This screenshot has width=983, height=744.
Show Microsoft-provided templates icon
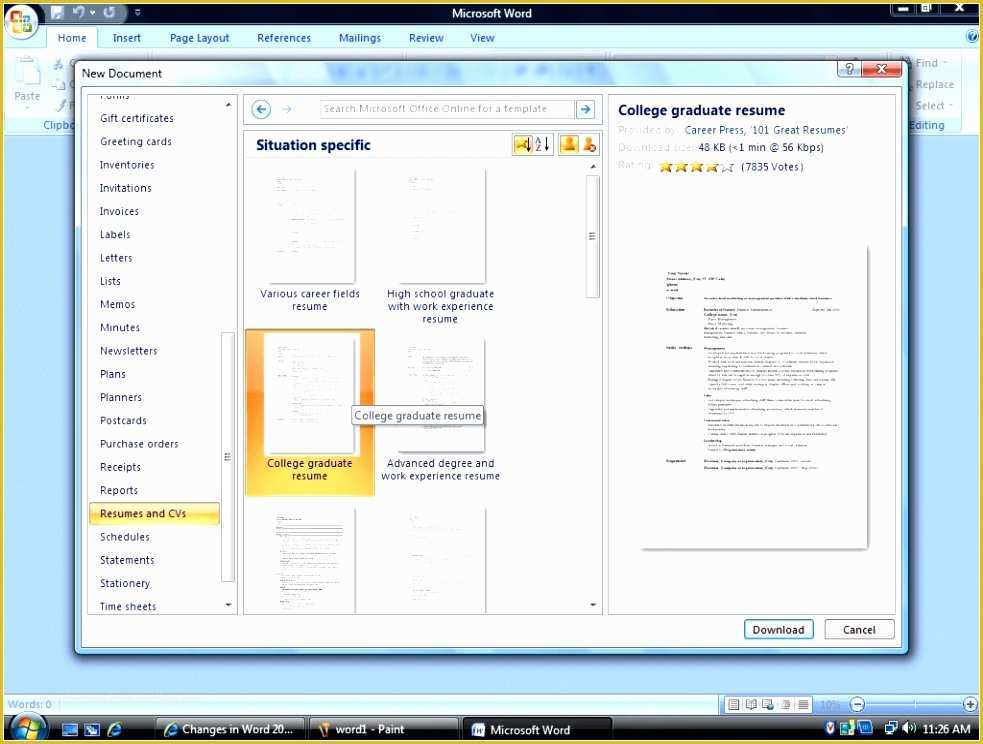569,144
